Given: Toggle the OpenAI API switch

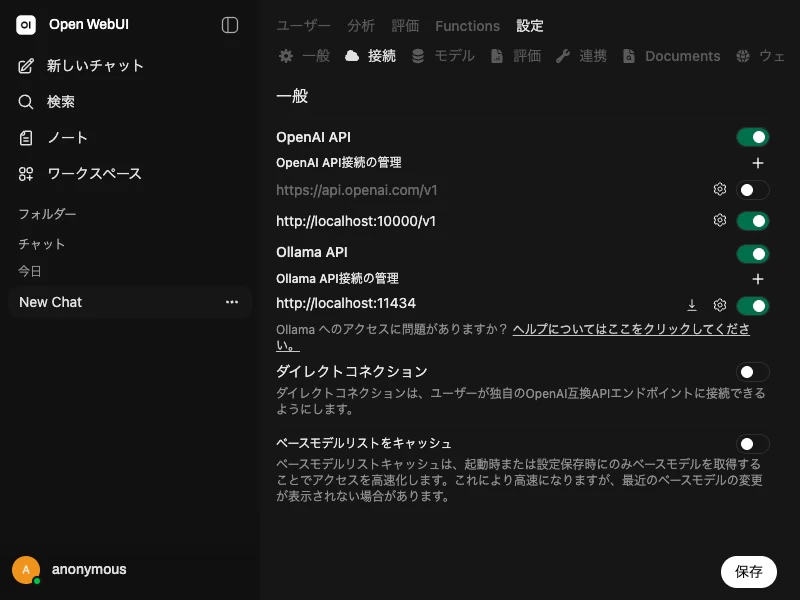Looking at the screenshot, I should (x=753, y=137).
